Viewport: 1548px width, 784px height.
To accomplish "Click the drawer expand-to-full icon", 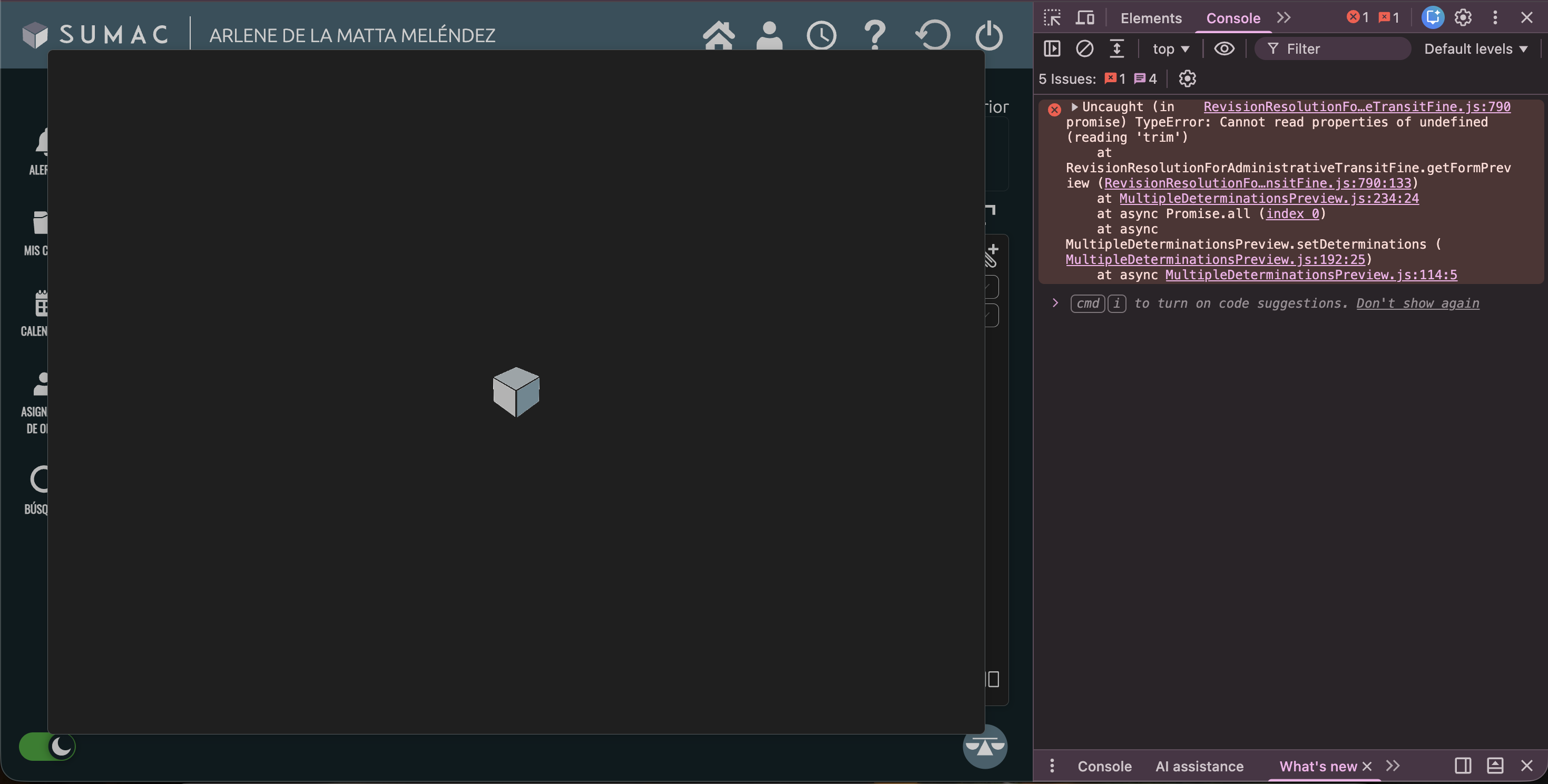I will point(1495,766).
